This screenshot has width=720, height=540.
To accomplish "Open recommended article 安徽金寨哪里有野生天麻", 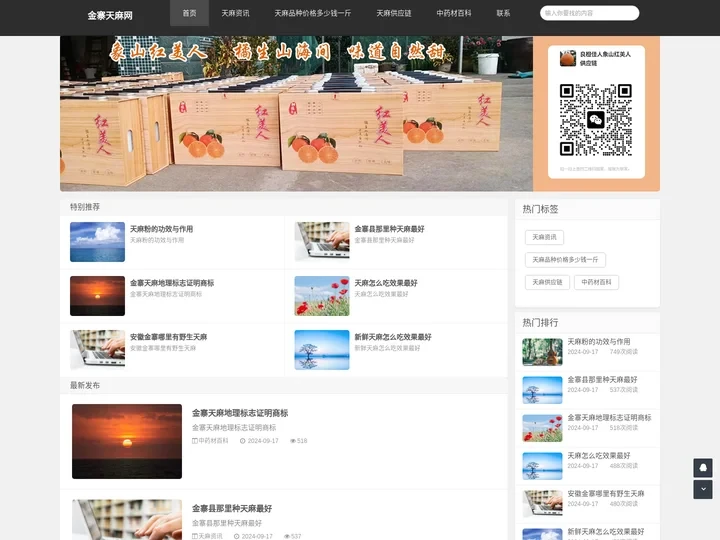I will (x=168, y=337).
